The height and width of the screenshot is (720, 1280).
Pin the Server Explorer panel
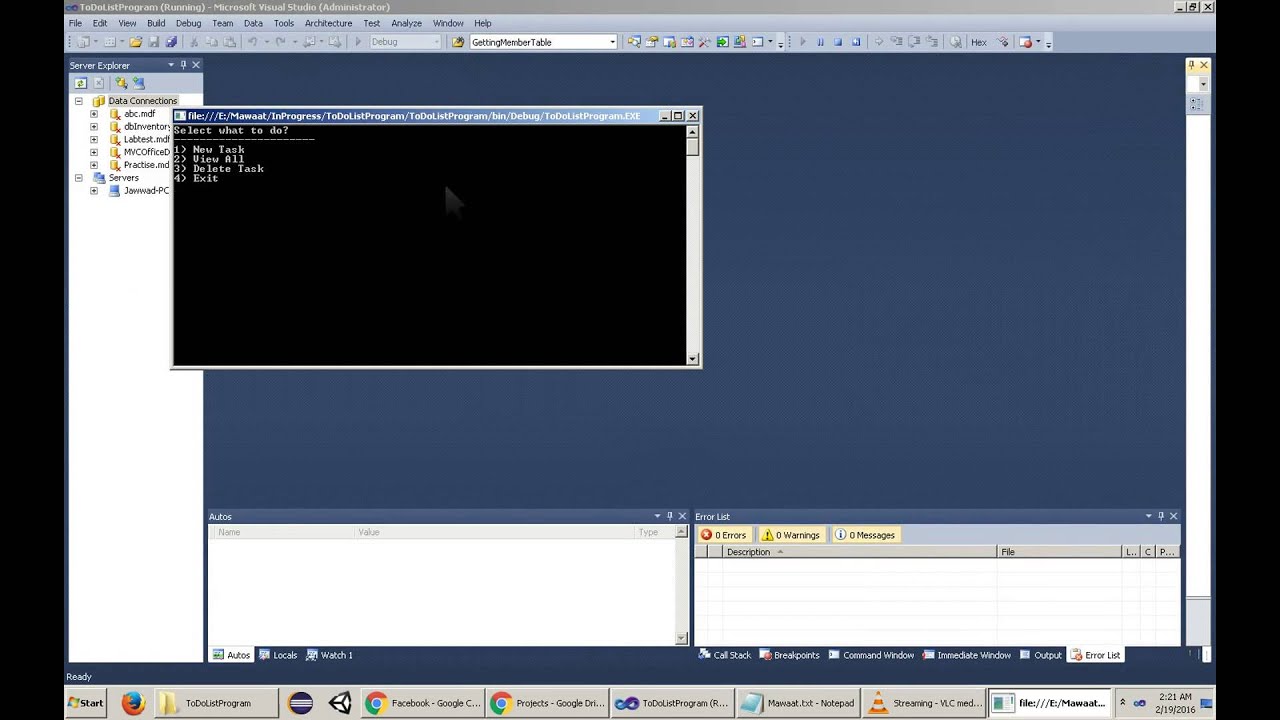pos(183,65)
